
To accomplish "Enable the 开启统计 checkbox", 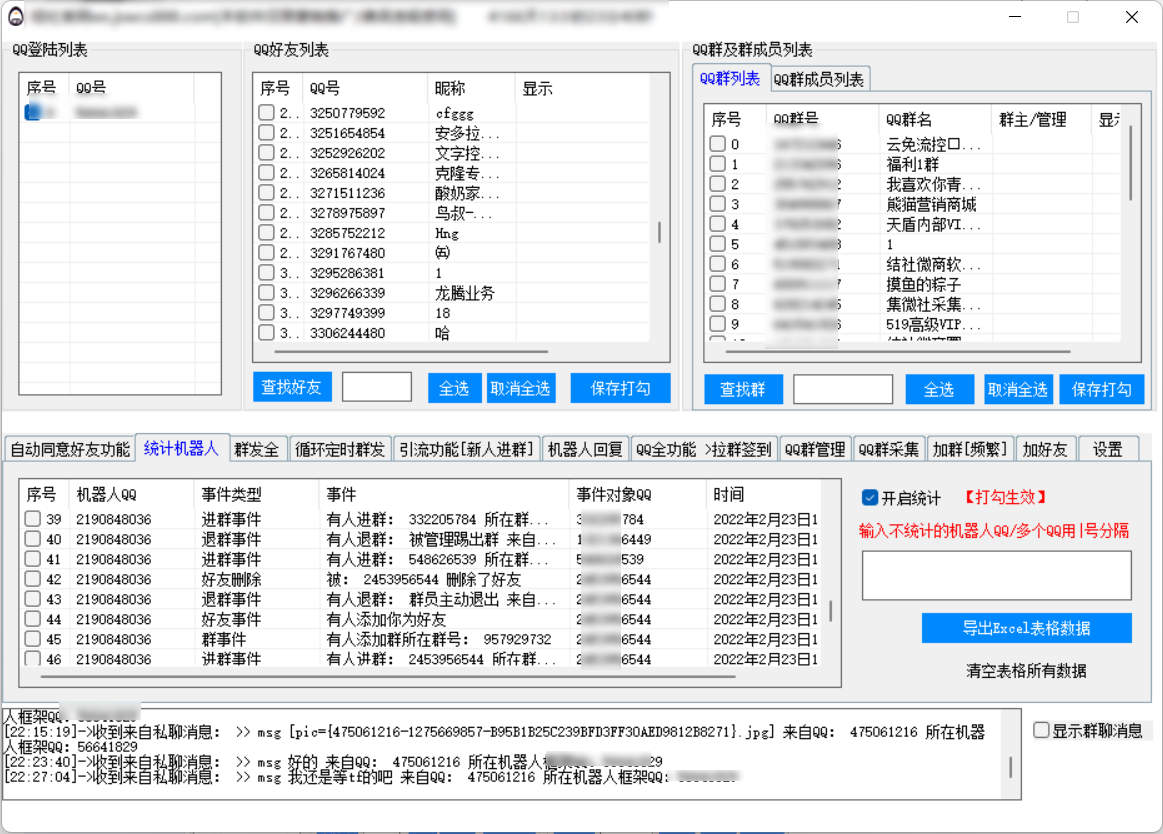I will (x=870, y=498).
